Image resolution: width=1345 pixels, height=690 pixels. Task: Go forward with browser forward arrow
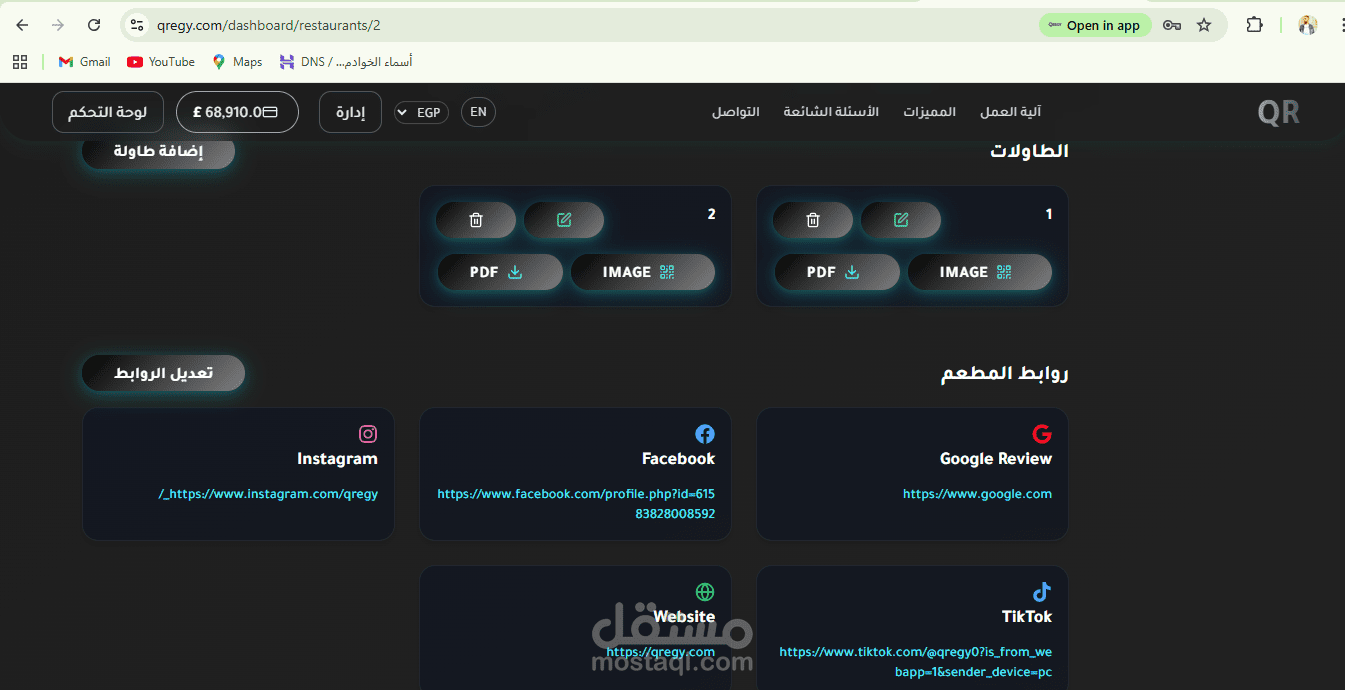(58, 25)
